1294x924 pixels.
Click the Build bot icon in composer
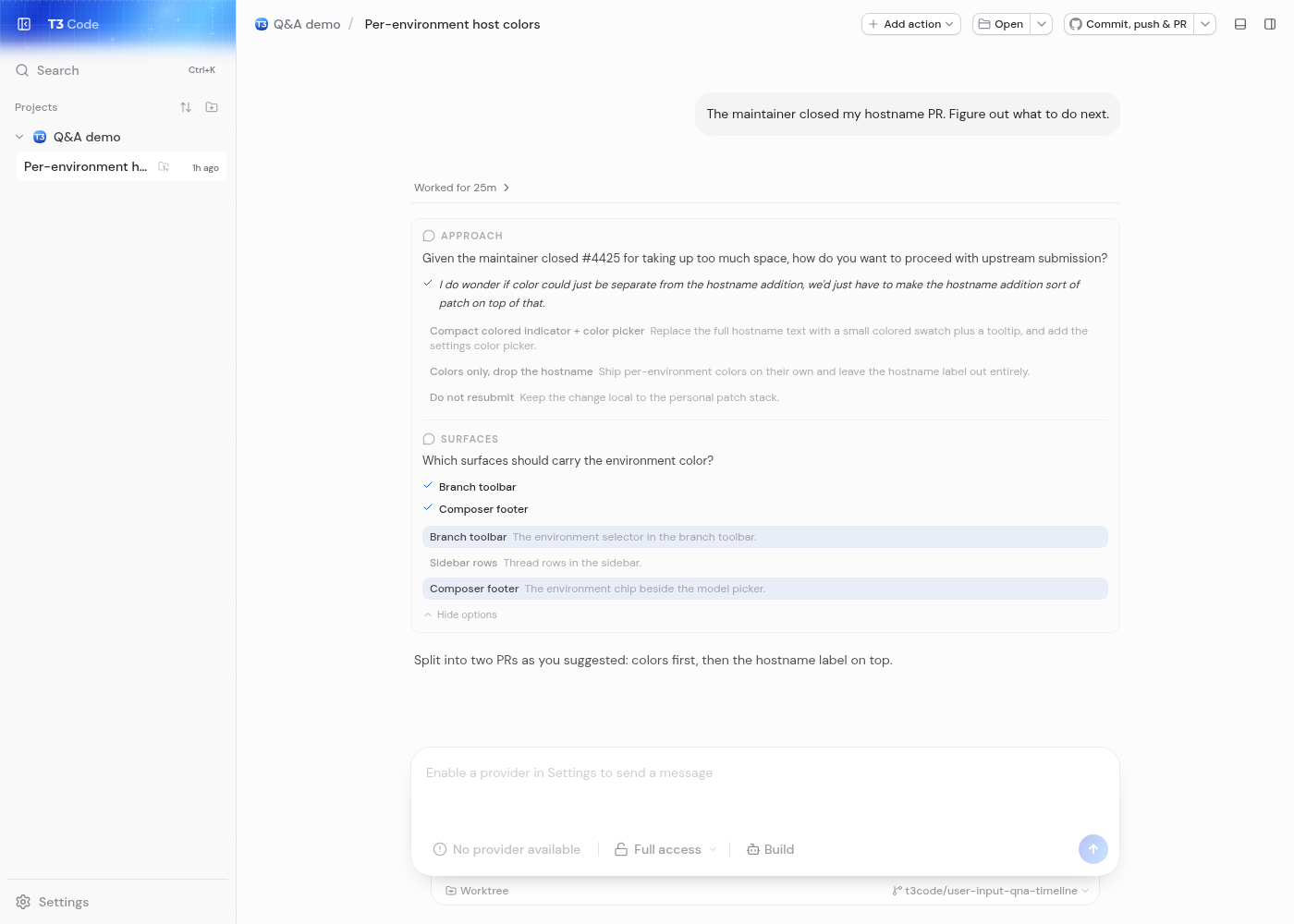point(753,849)
